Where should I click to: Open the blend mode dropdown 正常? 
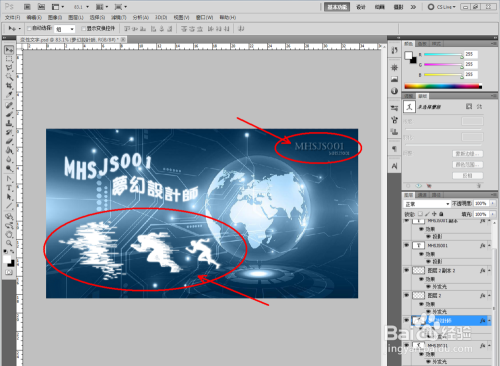[x=427, y=204]
